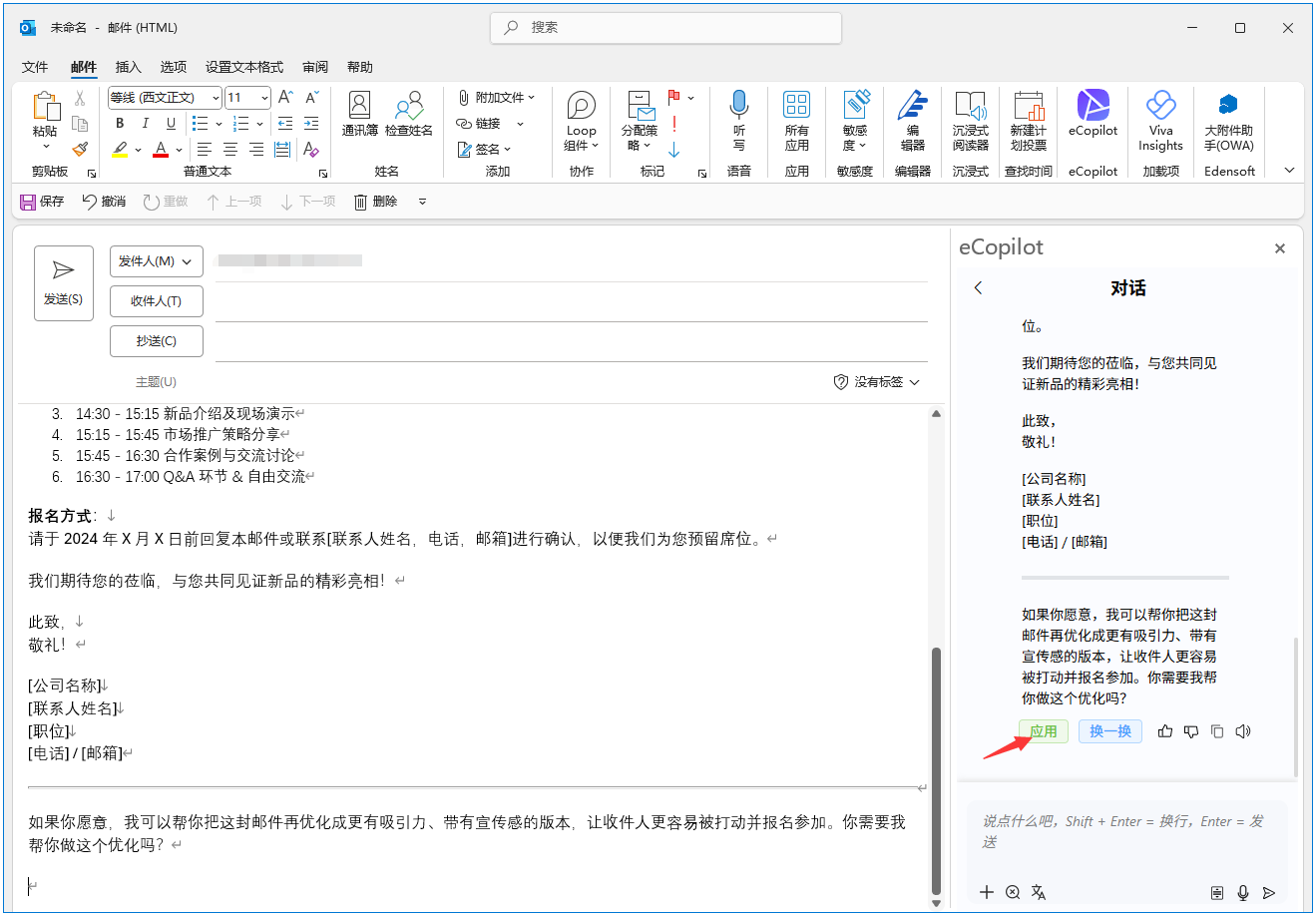Screen dimensions: 1316x915
Task: Copy the eCopilot reply with copy icon
Action: (x=1217, y=731)
